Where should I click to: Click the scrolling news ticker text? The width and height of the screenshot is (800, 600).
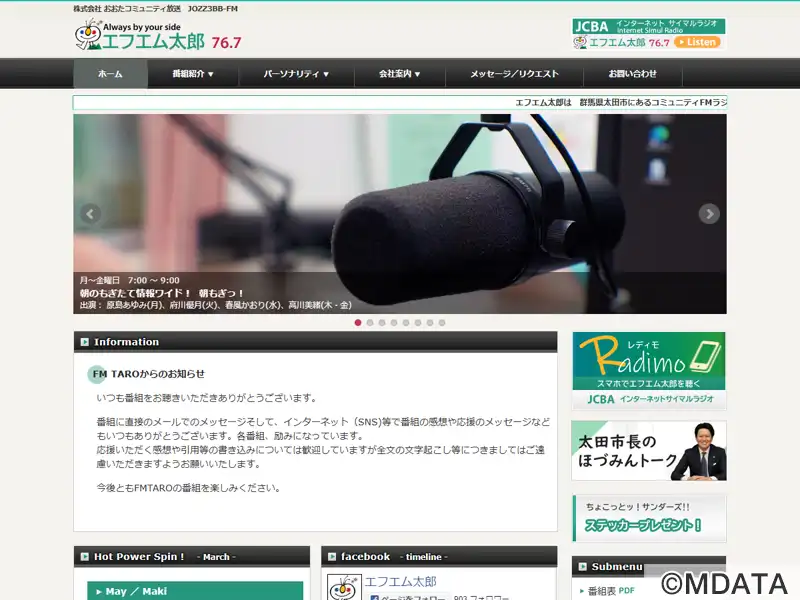pyautogui.click(x=621, y=103)
